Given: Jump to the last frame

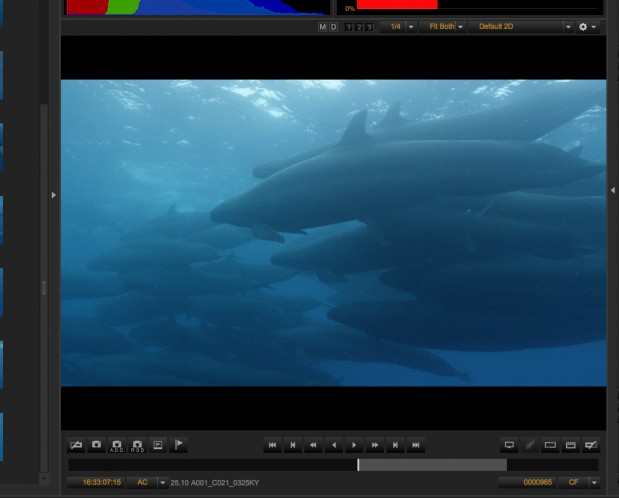Looking at the screenshot, I should pyautogui.click(x=416, y=445).
